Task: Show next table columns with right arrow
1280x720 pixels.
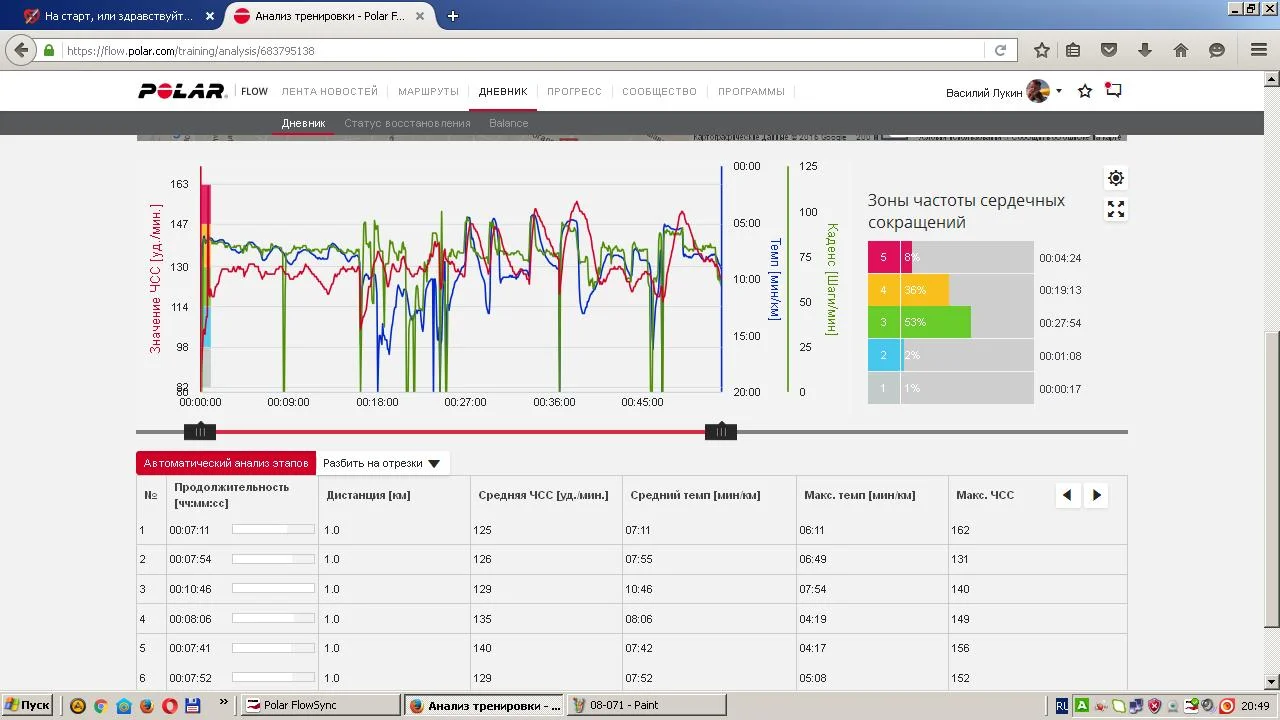Action: click(1097, 495)
